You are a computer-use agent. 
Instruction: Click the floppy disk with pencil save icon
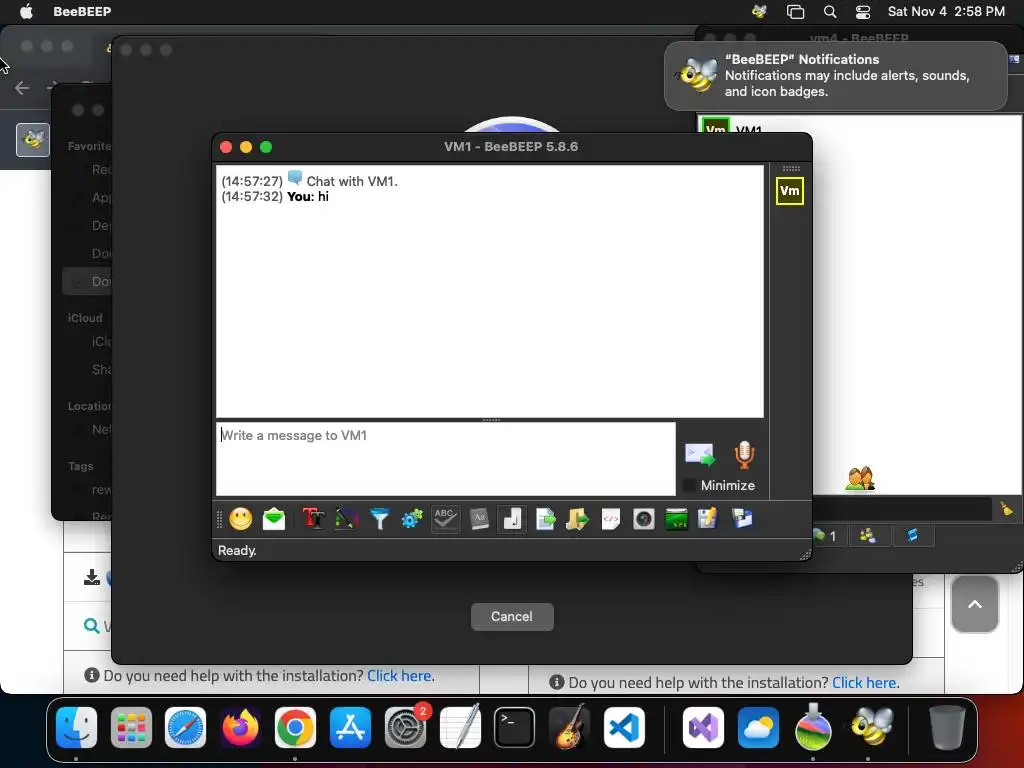(708, 519)
